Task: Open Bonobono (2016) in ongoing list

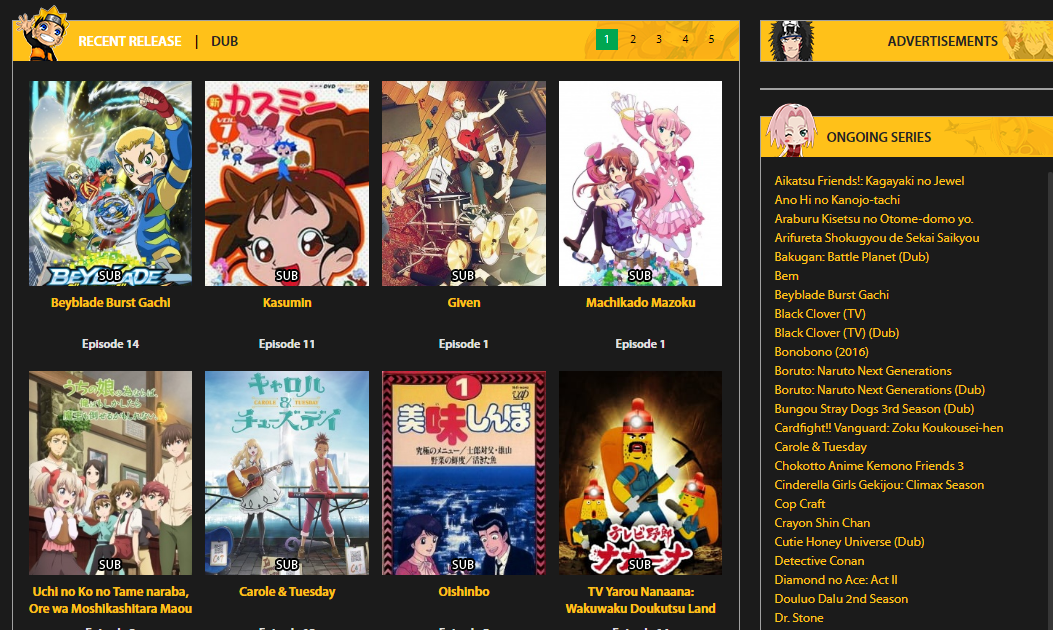Action: tap(821, 352)
